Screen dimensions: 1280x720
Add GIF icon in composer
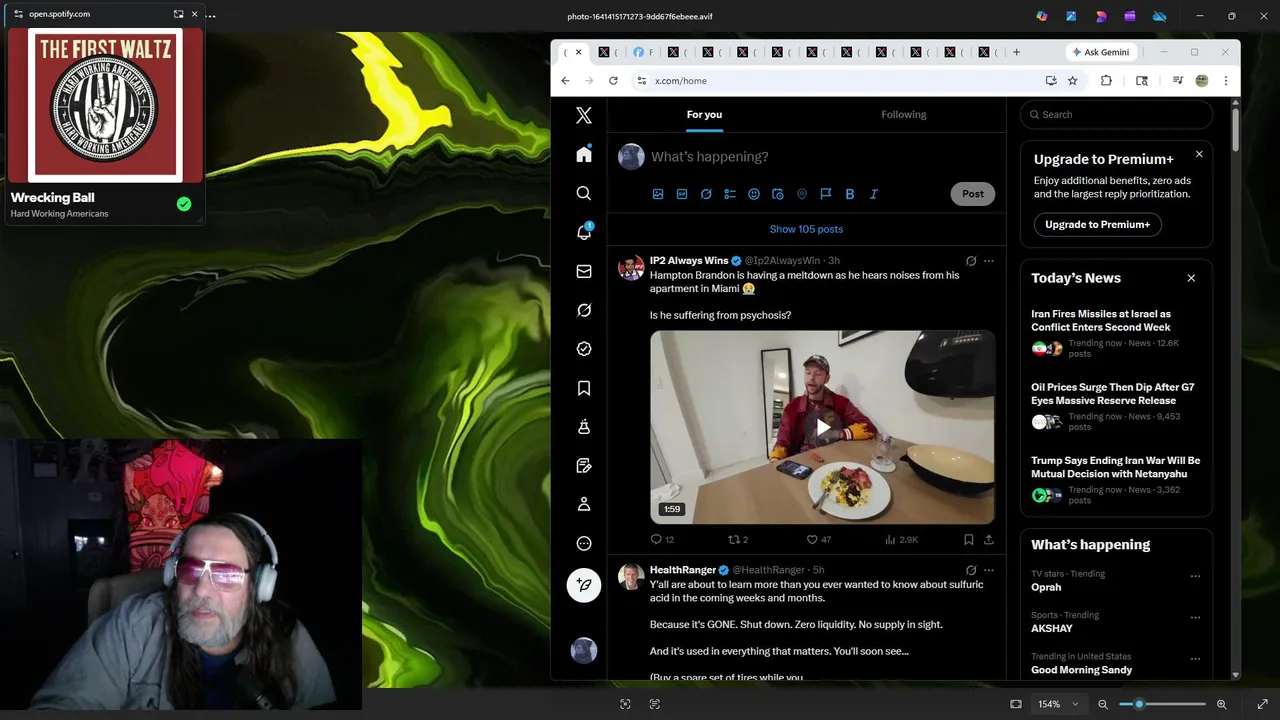coord(682,194)
